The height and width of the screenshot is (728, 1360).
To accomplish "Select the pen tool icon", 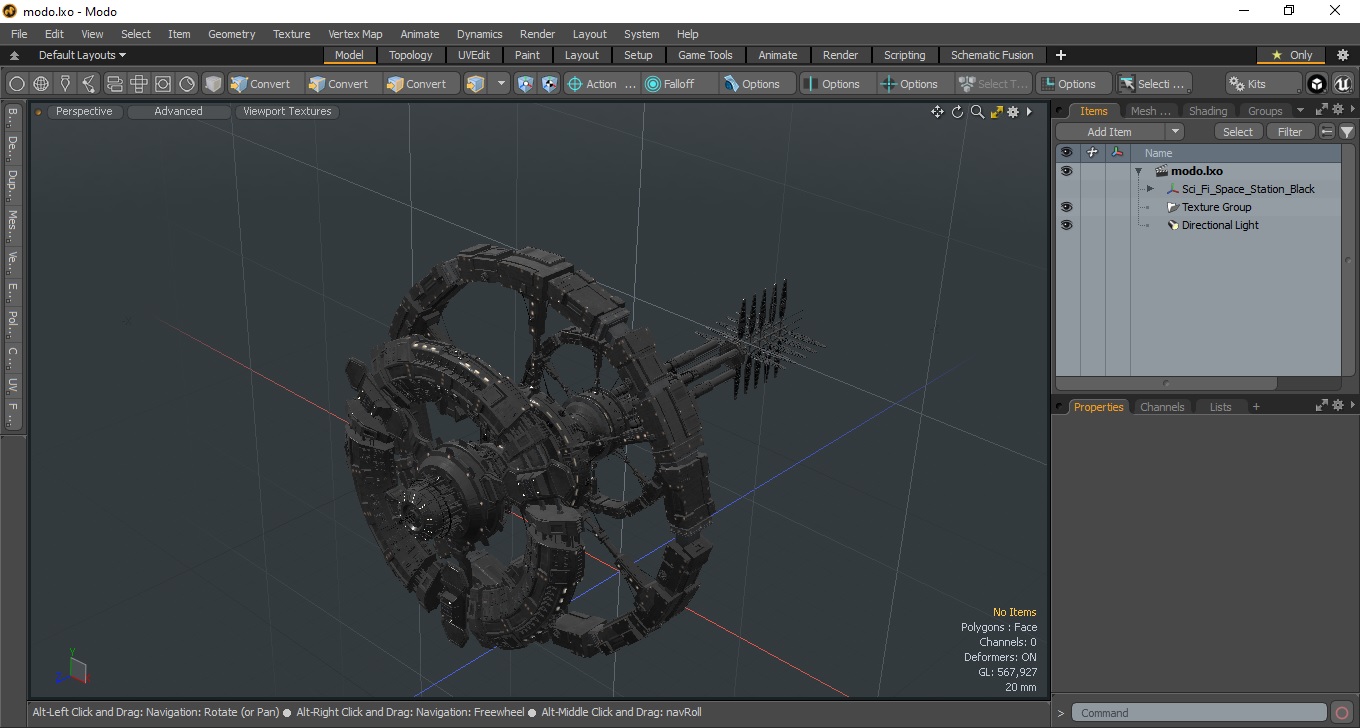I will (x=65, y=84).
